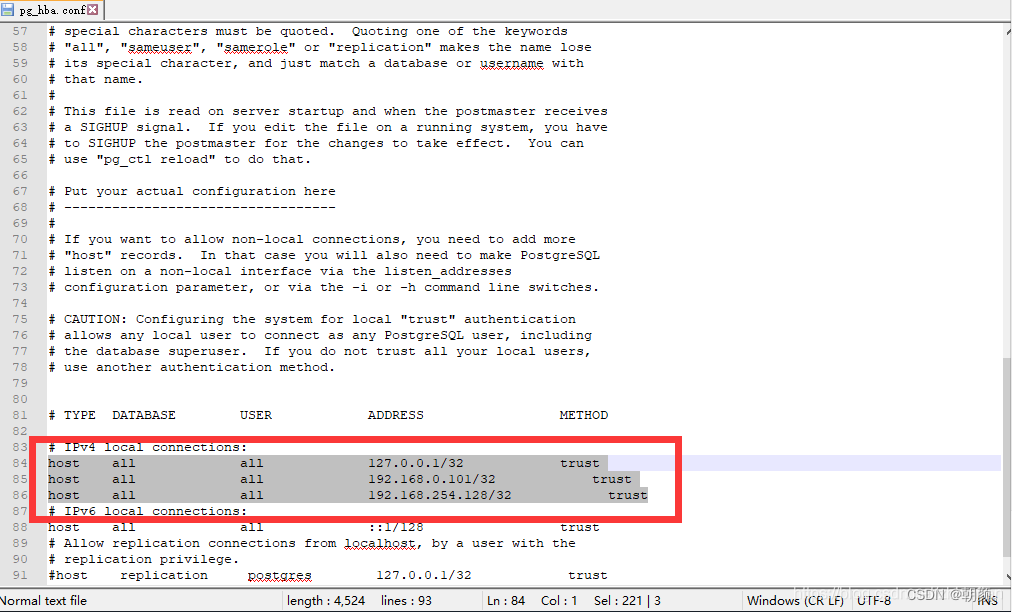This screenshot has width=1012, height=612.
Task: Click the underlined word 'localhost' on line 89
Action: (x=380, y=544)
